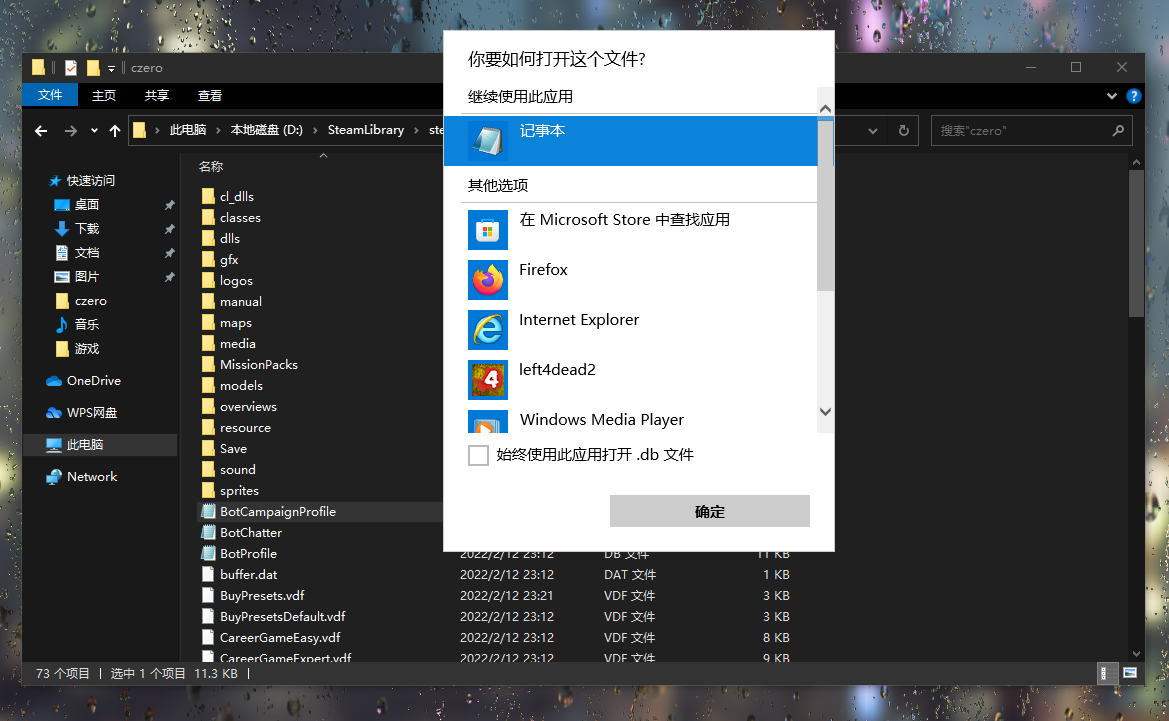Image resolution: width=1169 pixels, height=721 pixels.
Task: Select the Firefox icon in app list
Action: tap(488, 280)
